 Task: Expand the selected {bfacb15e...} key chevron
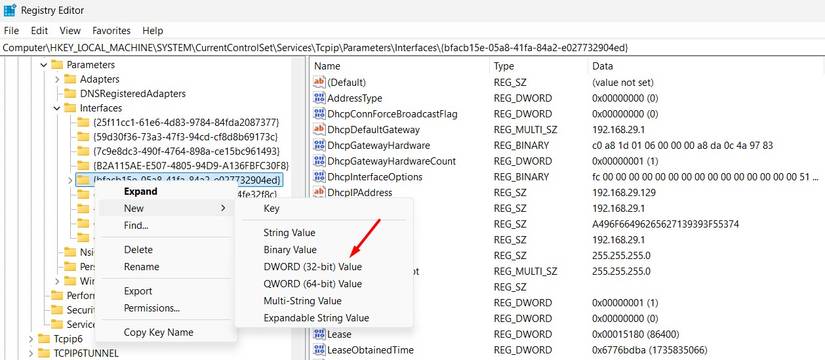71,181
